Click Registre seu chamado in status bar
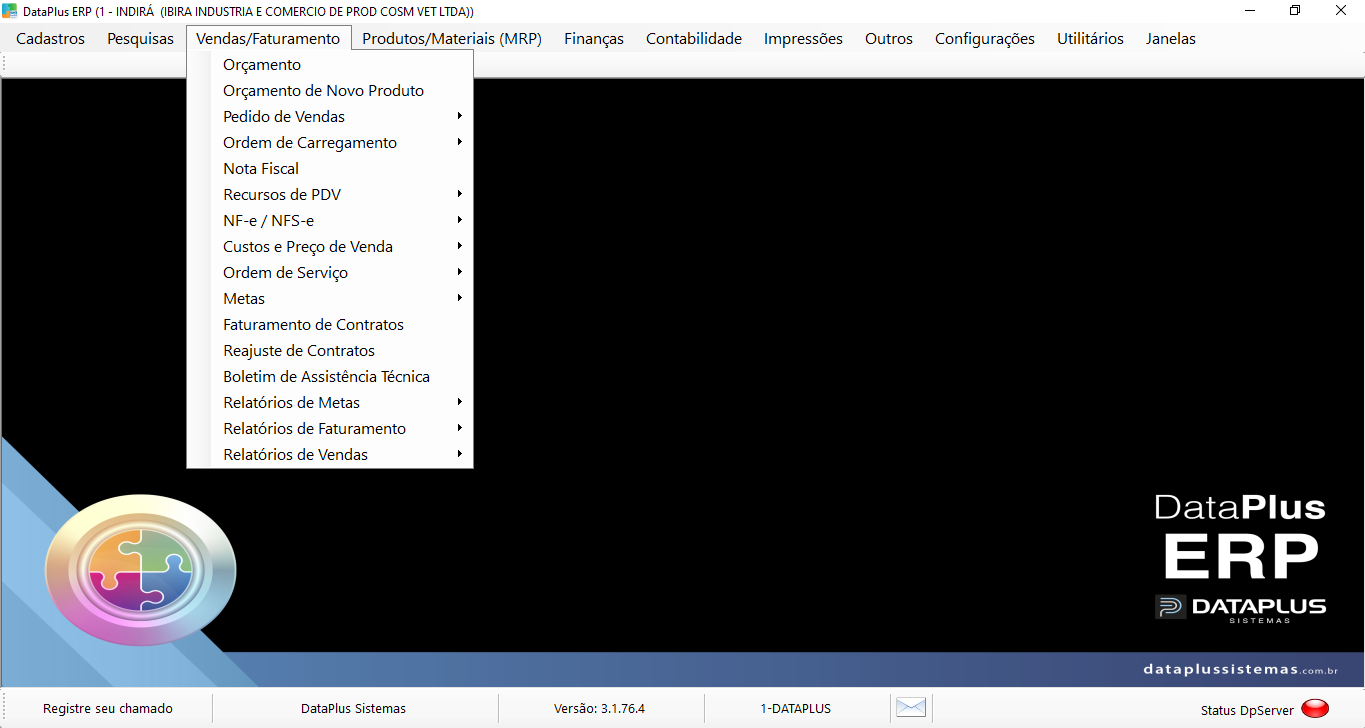The image size is (1365, 728). [x=108, y=708]
